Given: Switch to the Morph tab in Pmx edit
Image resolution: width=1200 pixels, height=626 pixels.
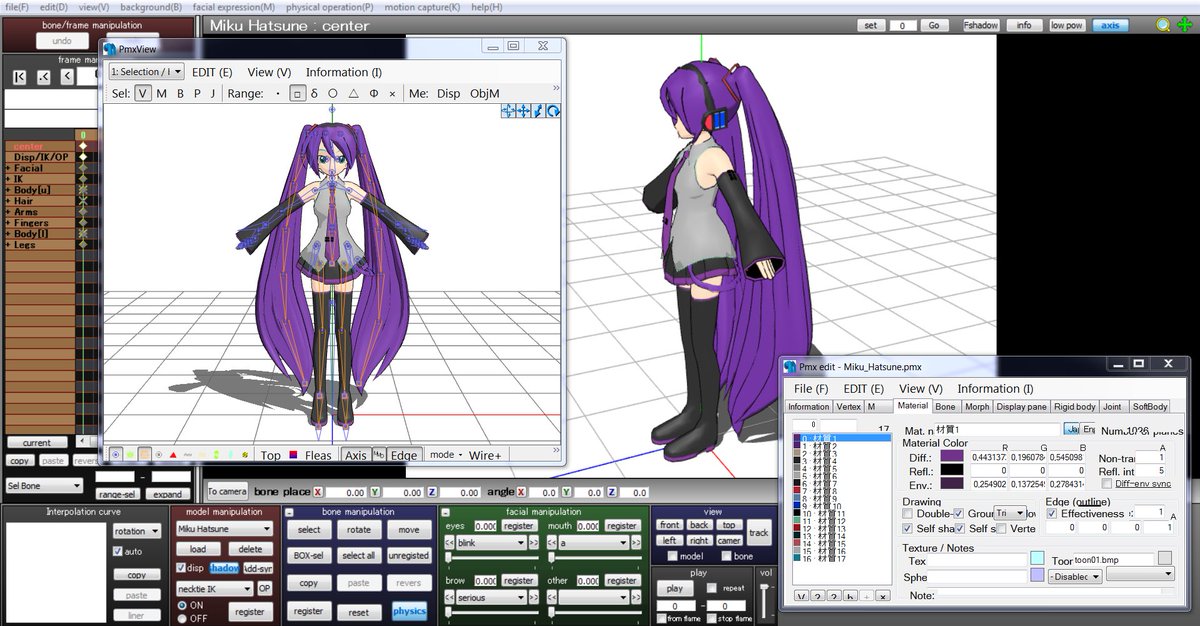Looking at the screenshot, I should tap(977, 407).
